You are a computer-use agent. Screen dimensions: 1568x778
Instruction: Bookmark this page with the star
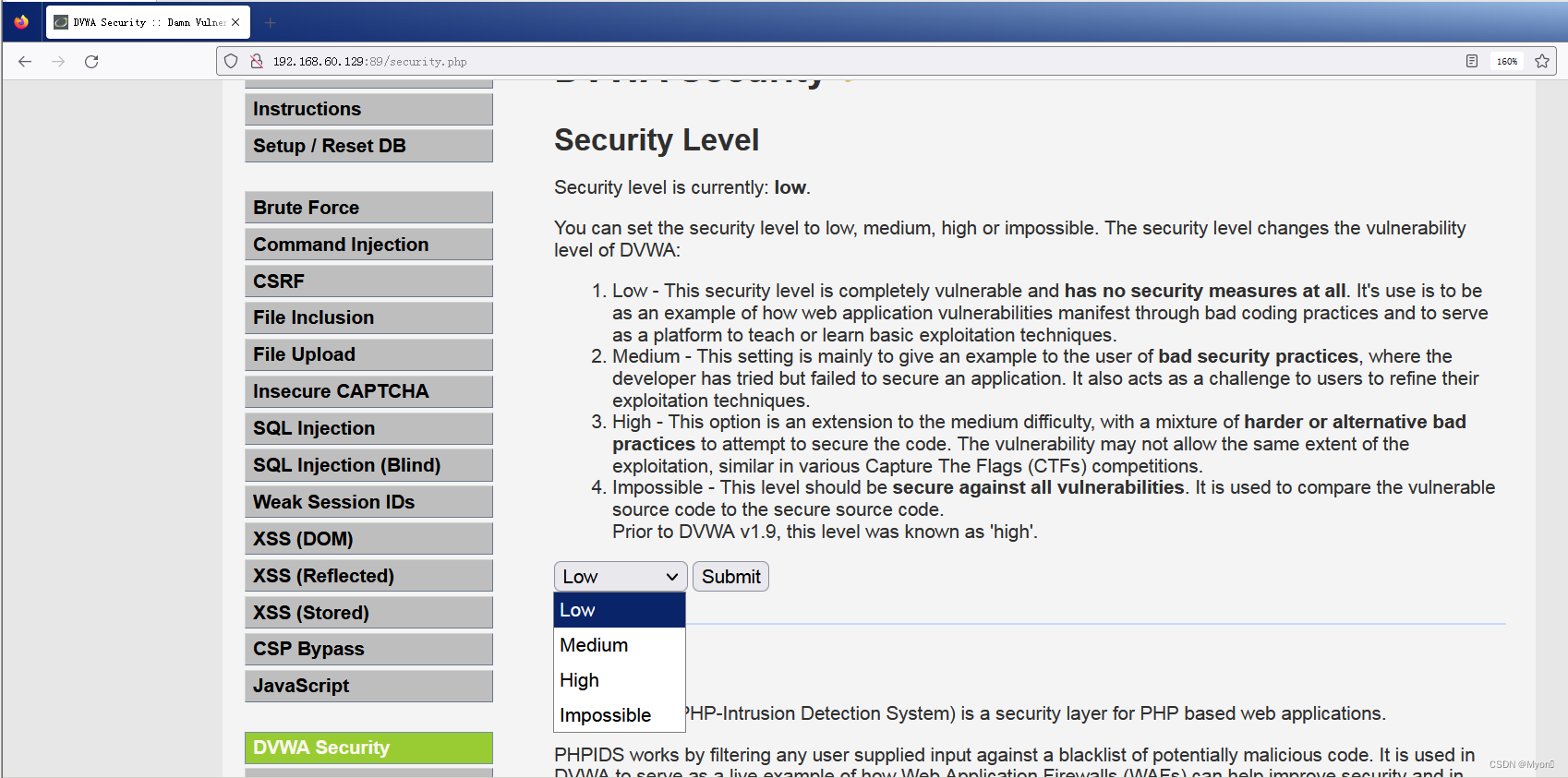1542,62
